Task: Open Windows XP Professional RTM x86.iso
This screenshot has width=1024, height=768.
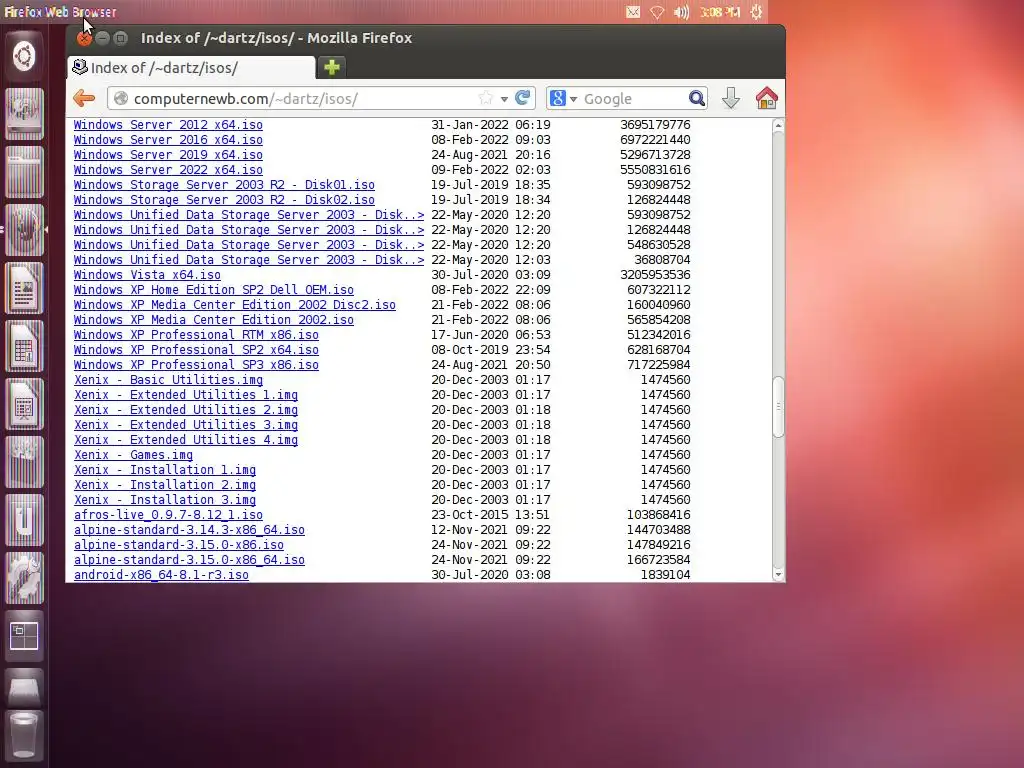Action: [x=196, y=335]
